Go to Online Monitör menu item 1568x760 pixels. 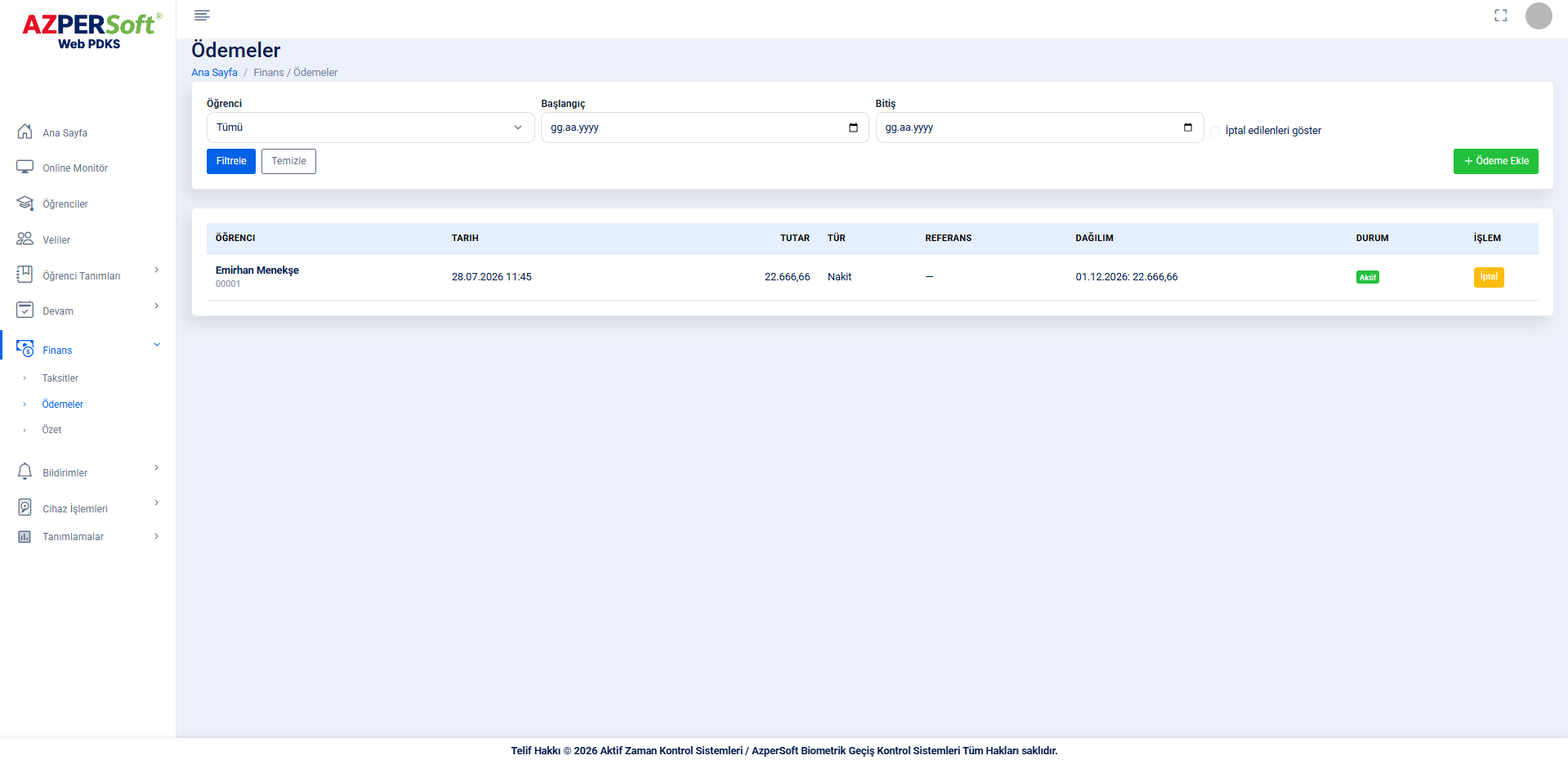[x=75, y=168]
